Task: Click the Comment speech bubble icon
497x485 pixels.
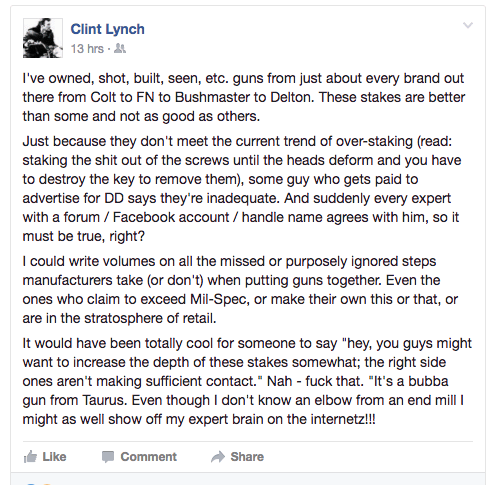Action: [x=108, y=457]
